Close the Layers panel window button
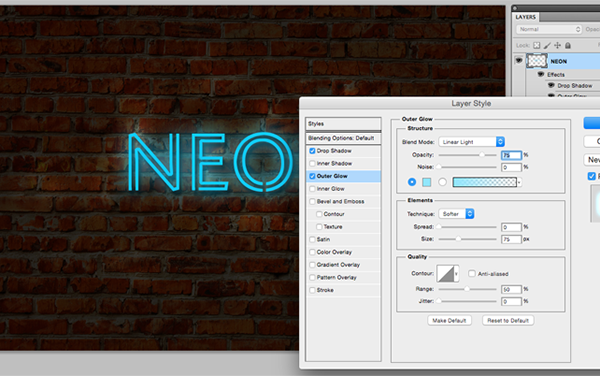Viewport: 600px width, 376px height. (515, 8)
